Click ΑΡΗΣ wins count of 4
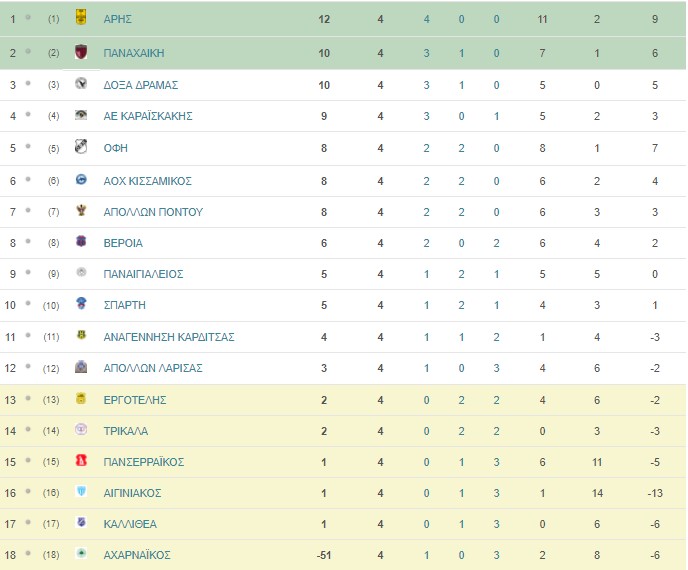The height and width of the screenshot is (570, 688). pos(426,19)
